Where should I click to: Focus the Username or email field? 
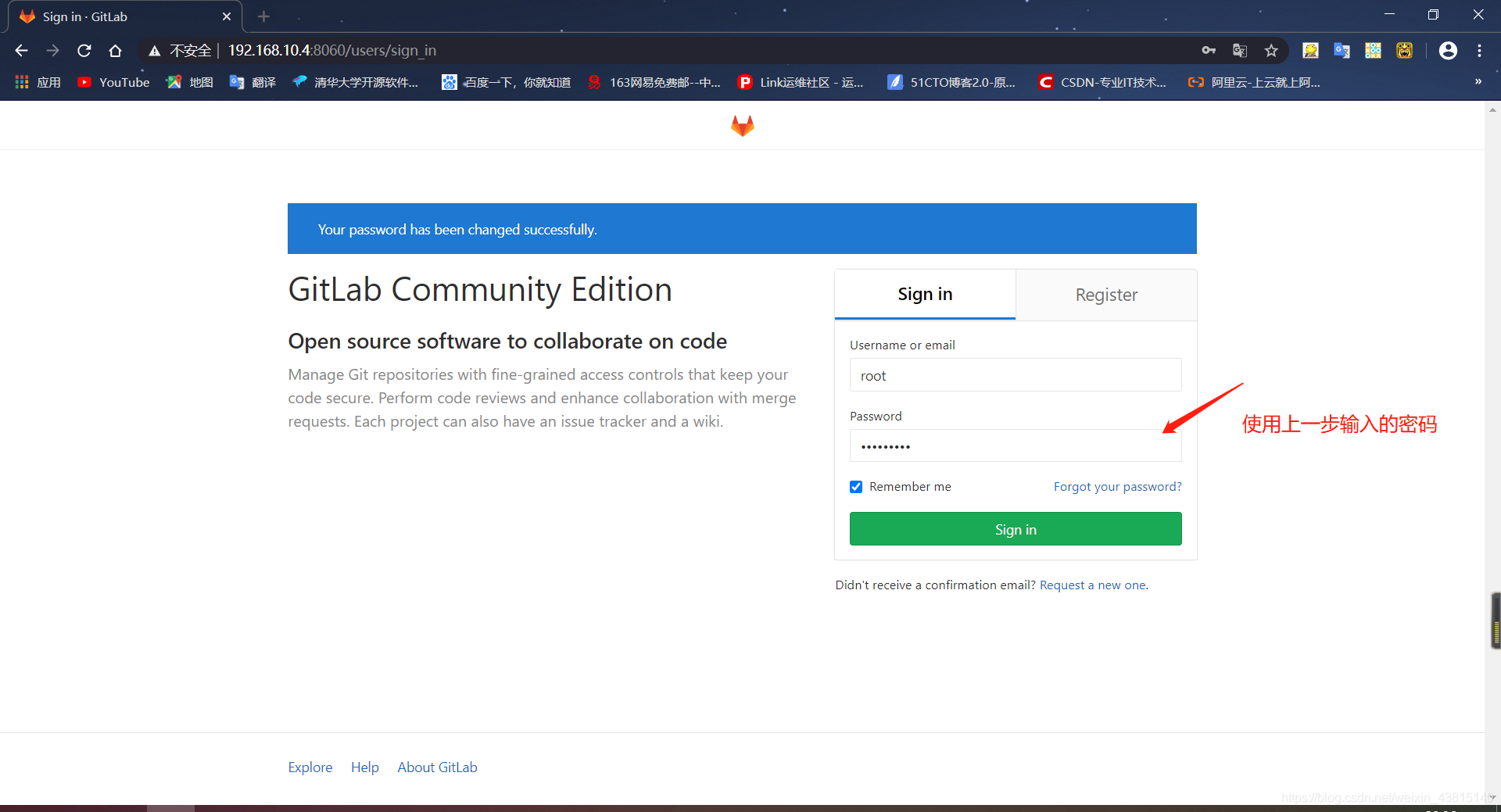(1016, 375)
